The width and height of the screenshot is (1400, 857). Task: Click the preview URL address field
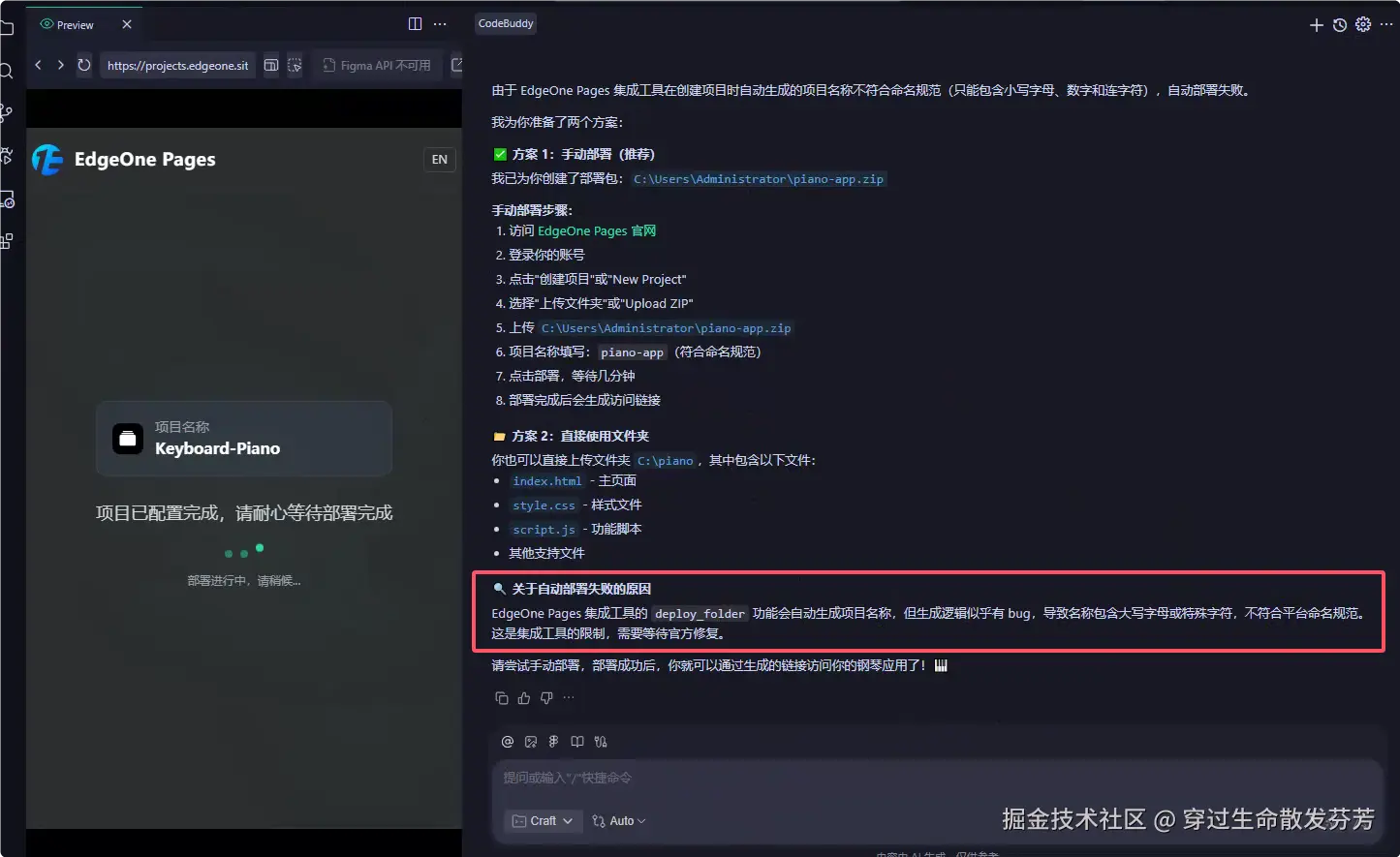(x=177, y=65)
